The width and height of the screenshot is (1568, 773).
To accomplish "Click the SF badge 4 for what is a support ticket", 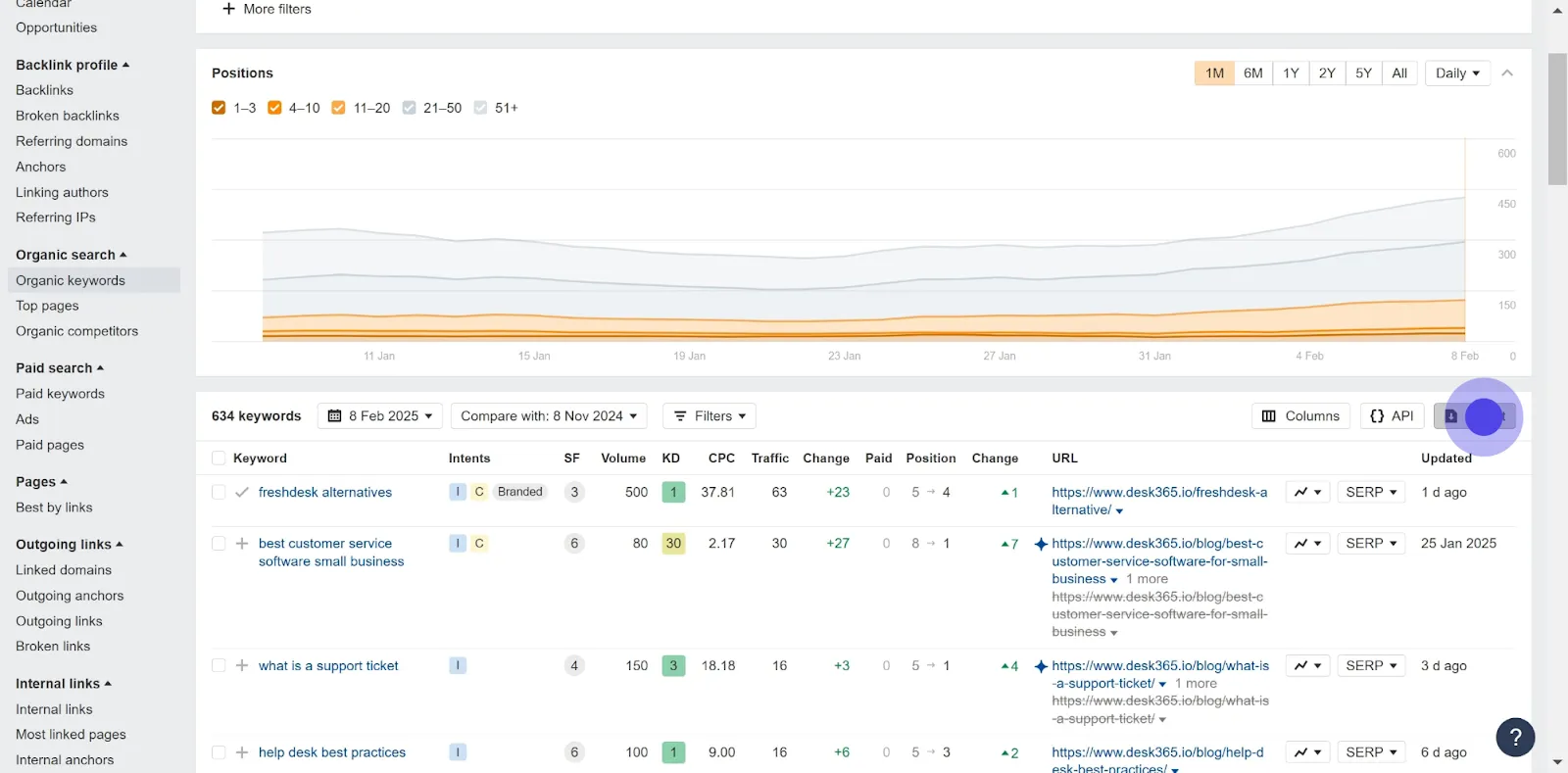I will tap(574, 665).
